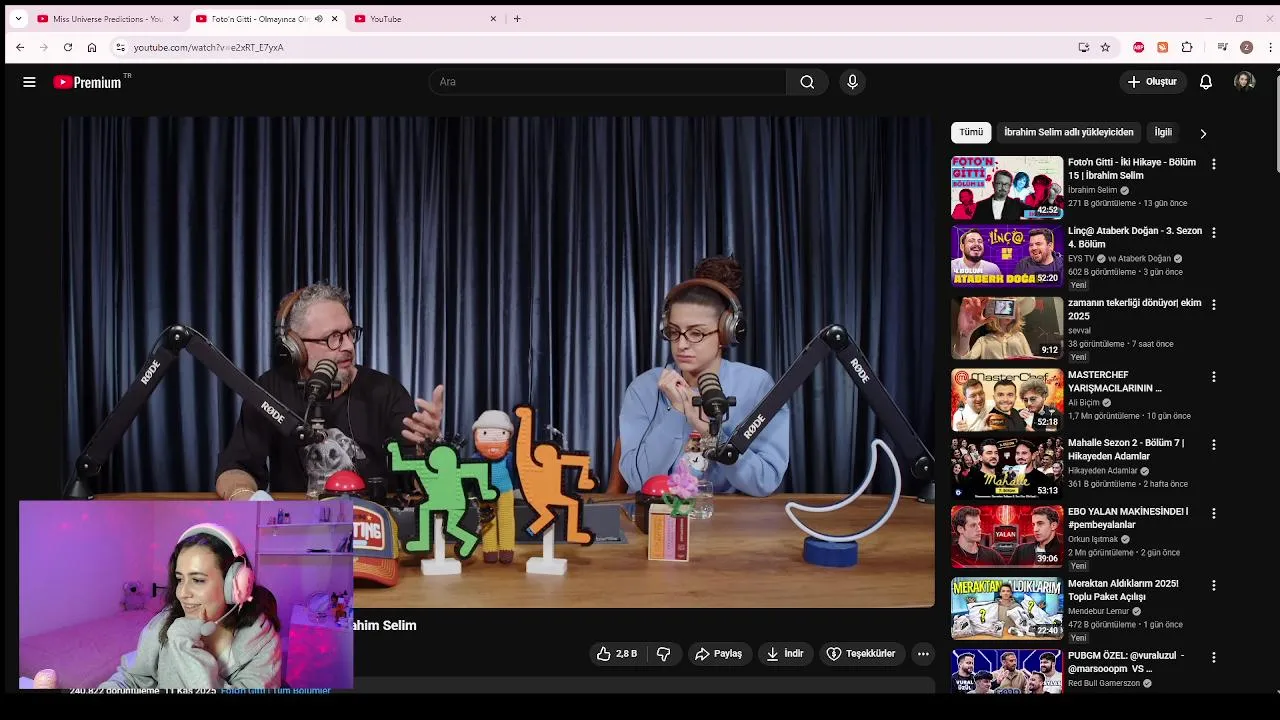Screen dimensions: 1280x720
Task: Open options for EBO YALAN MAKİNESİNDE video
Action: 1214,513
